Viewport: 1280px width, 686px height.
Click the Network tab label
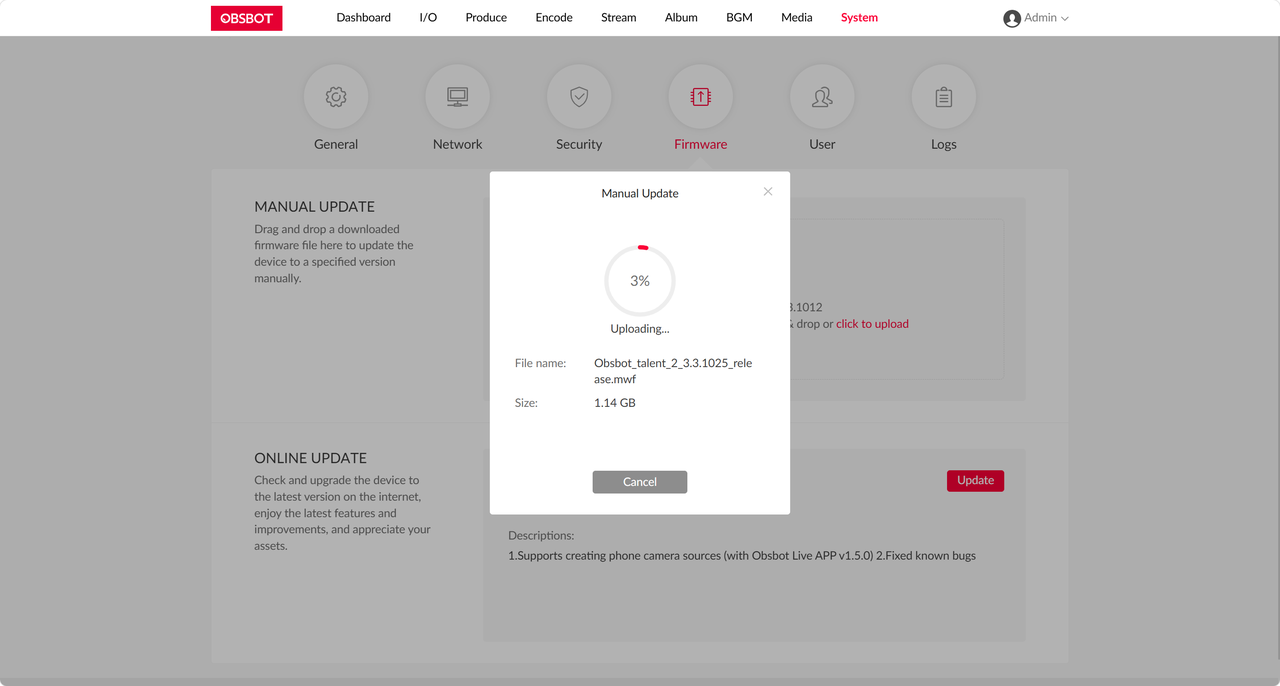point(458,144)
